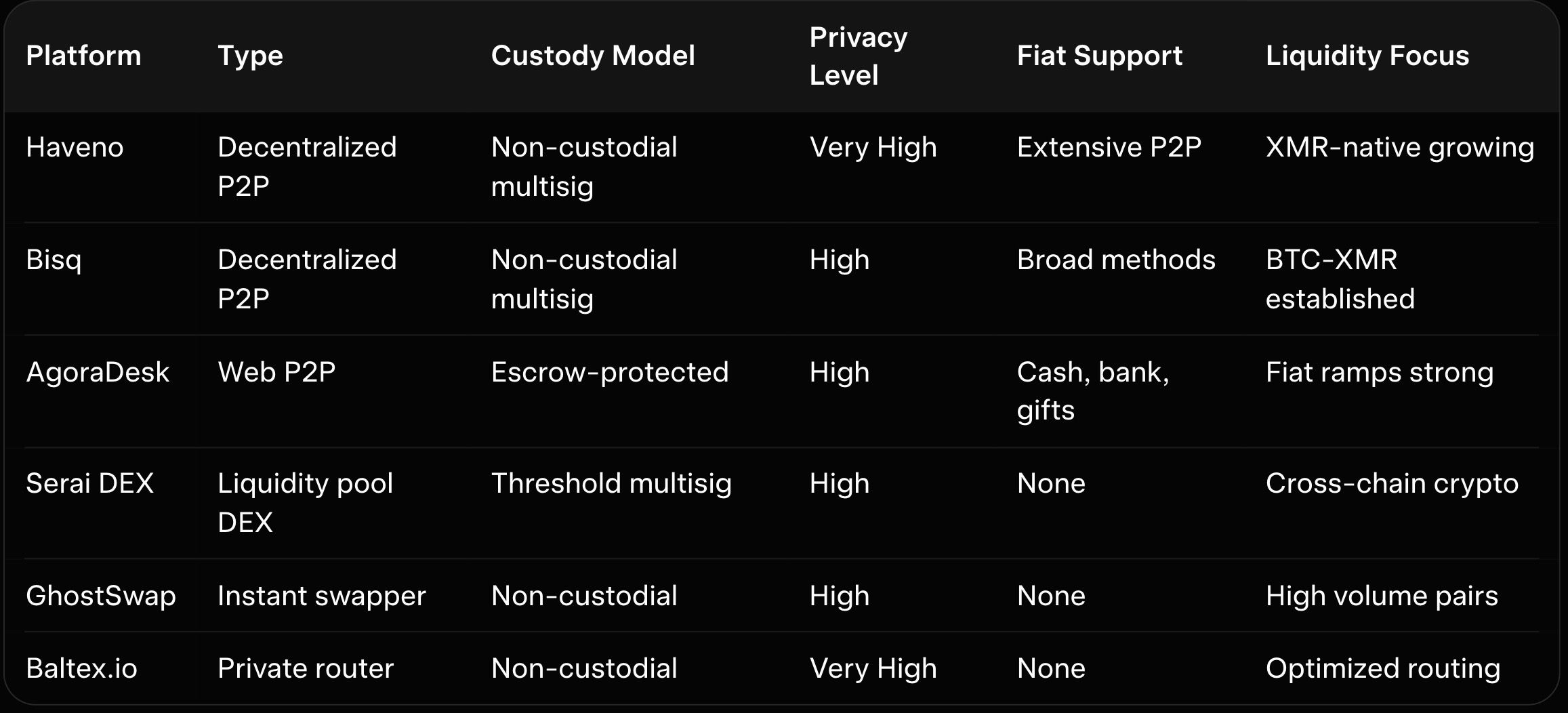Click the GhostSwap platform name
Viewport: 1568px width, 713px height.
101,596
